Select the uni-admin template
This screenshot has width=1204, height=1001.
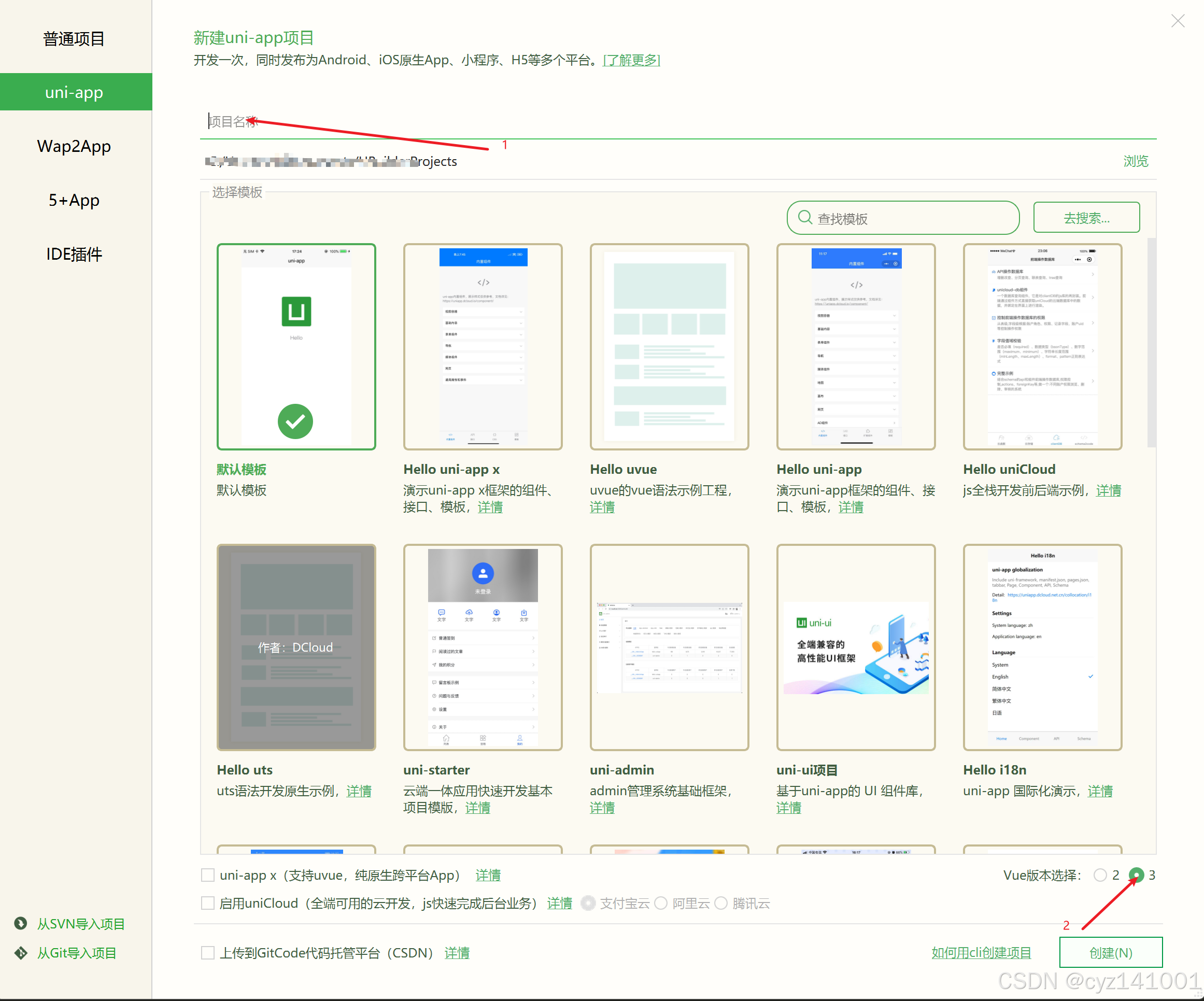click(669, 648)
